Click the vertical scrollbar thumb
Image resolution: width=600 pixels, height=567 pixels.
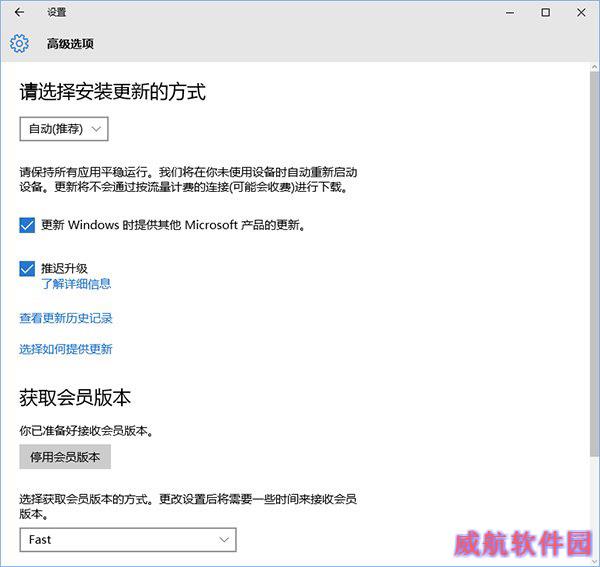coord(594,263)
